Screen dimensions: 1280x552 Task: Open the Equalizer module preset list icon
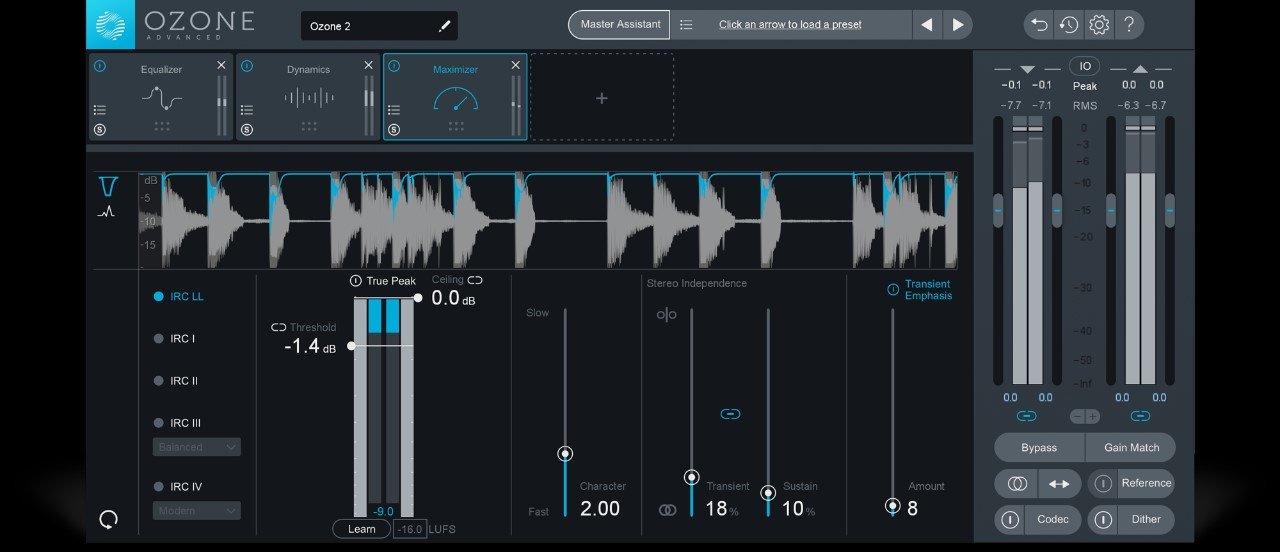(x=100, y=110)
